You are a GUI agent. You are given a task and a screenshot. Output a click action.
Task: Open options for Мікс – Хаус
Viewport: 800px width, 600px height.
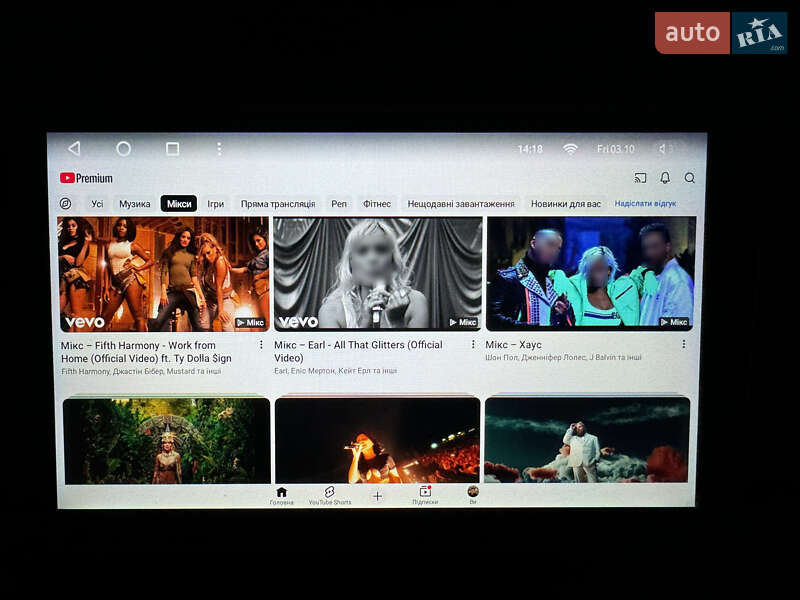[x=684, y=344]
